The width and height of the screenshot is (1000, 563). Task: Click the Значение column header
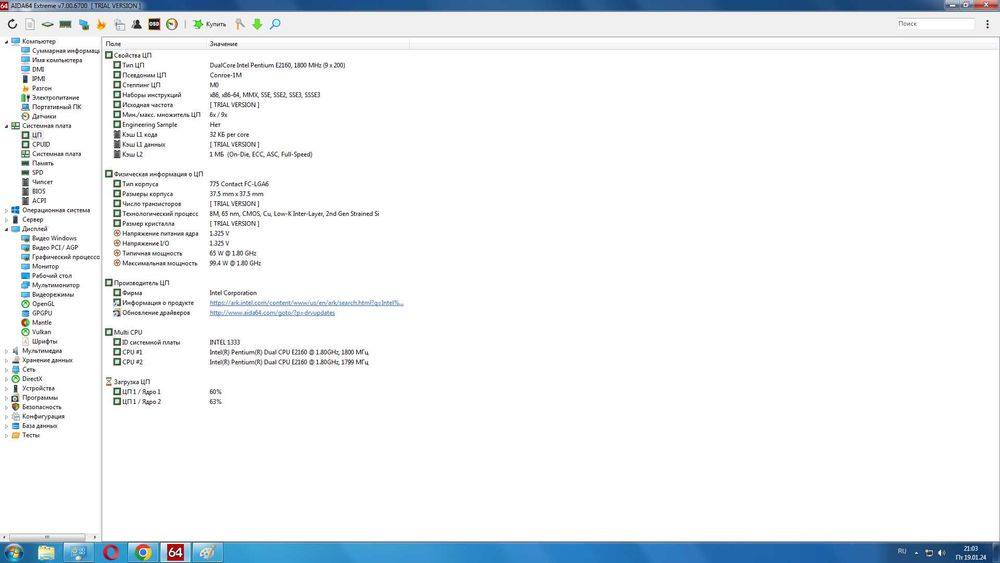point(308,44)
